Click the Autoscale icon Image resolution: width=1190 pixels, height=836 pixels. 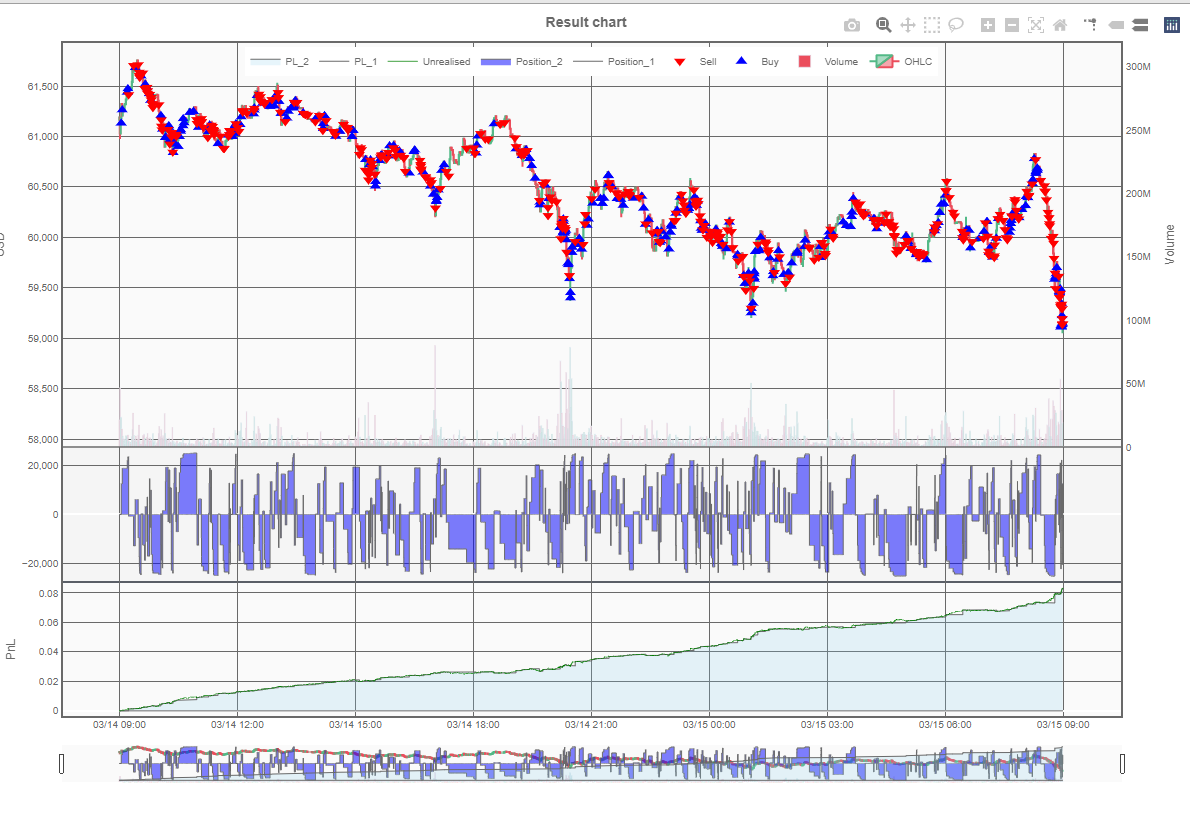1036,25
